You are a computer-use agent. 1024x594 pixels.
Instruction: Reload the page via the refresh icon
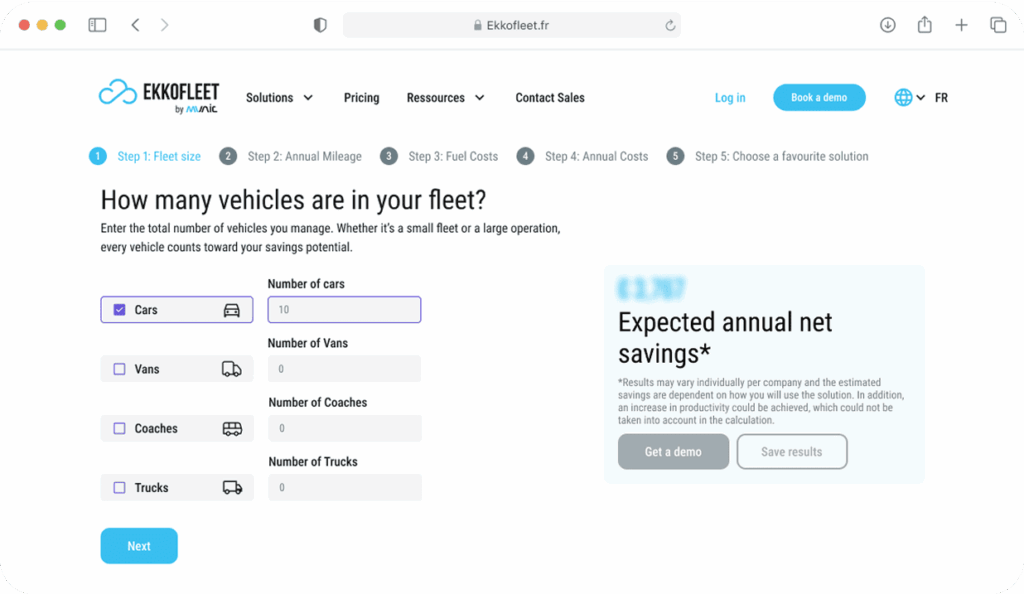point(670,25)
